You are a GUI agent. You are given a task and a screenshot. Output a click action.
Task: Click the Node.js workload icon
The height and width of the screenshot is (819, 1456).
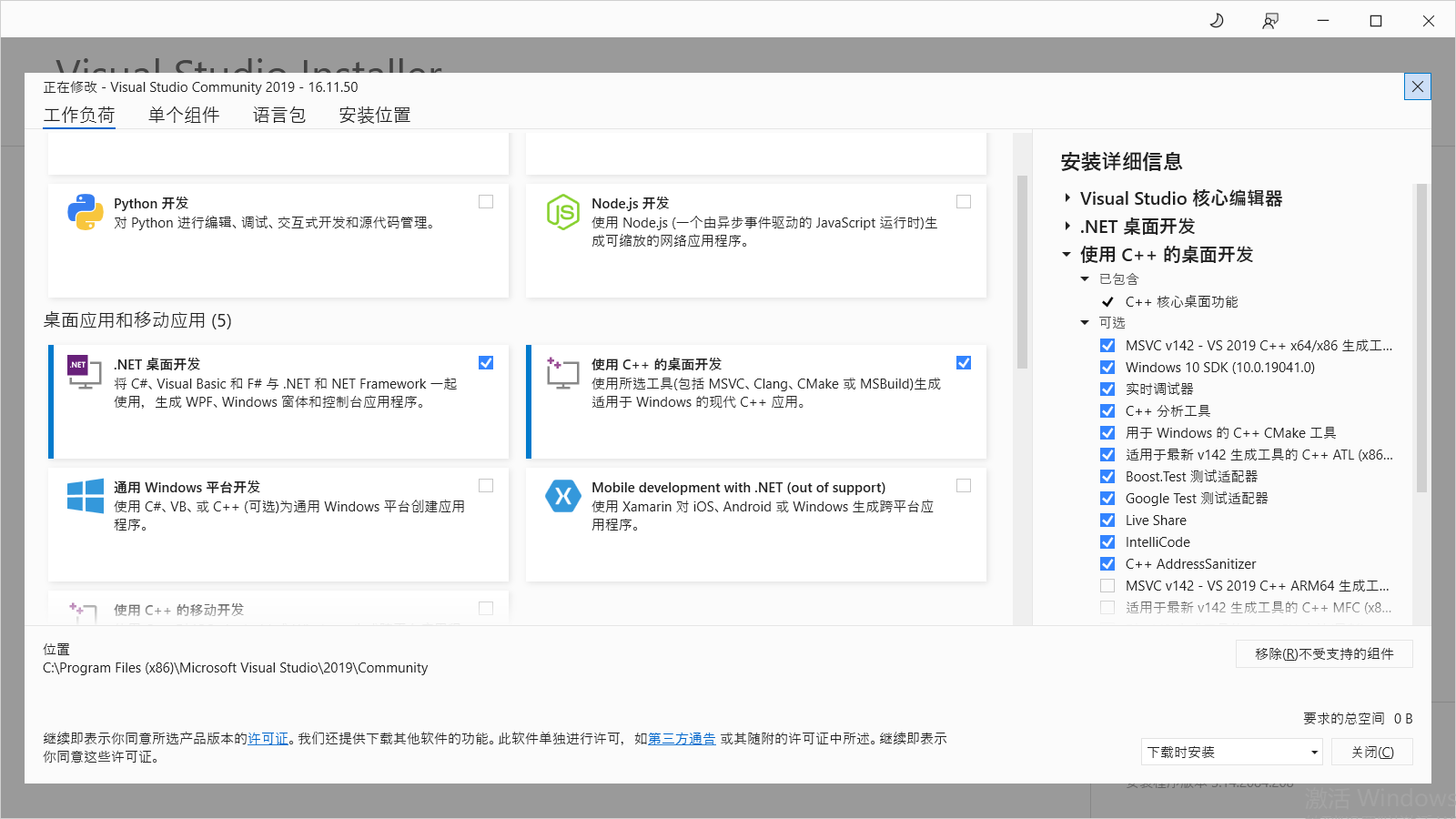pos(562,212)
